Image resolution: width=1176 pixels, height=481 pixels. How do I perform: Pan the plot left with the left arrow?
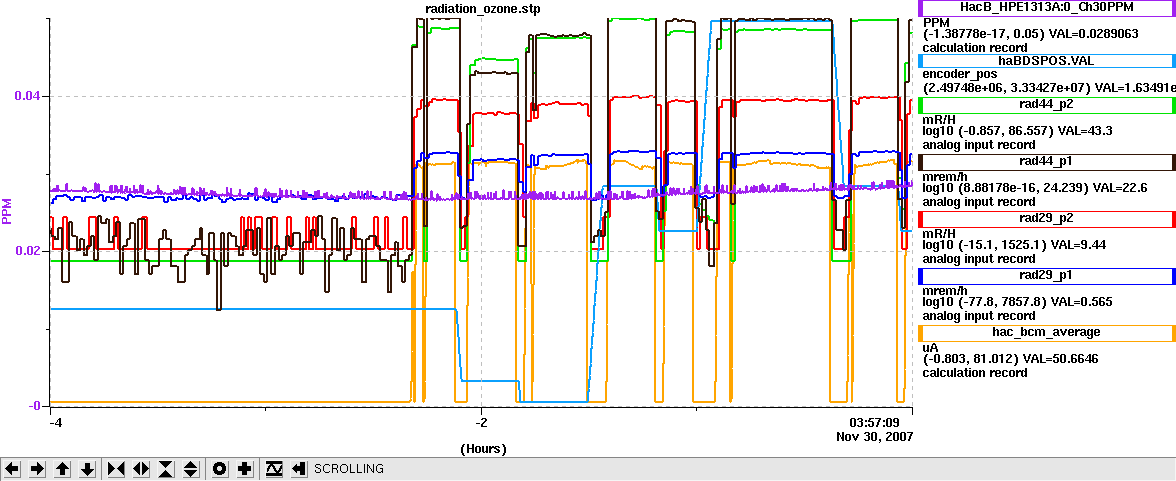[13, 469]
